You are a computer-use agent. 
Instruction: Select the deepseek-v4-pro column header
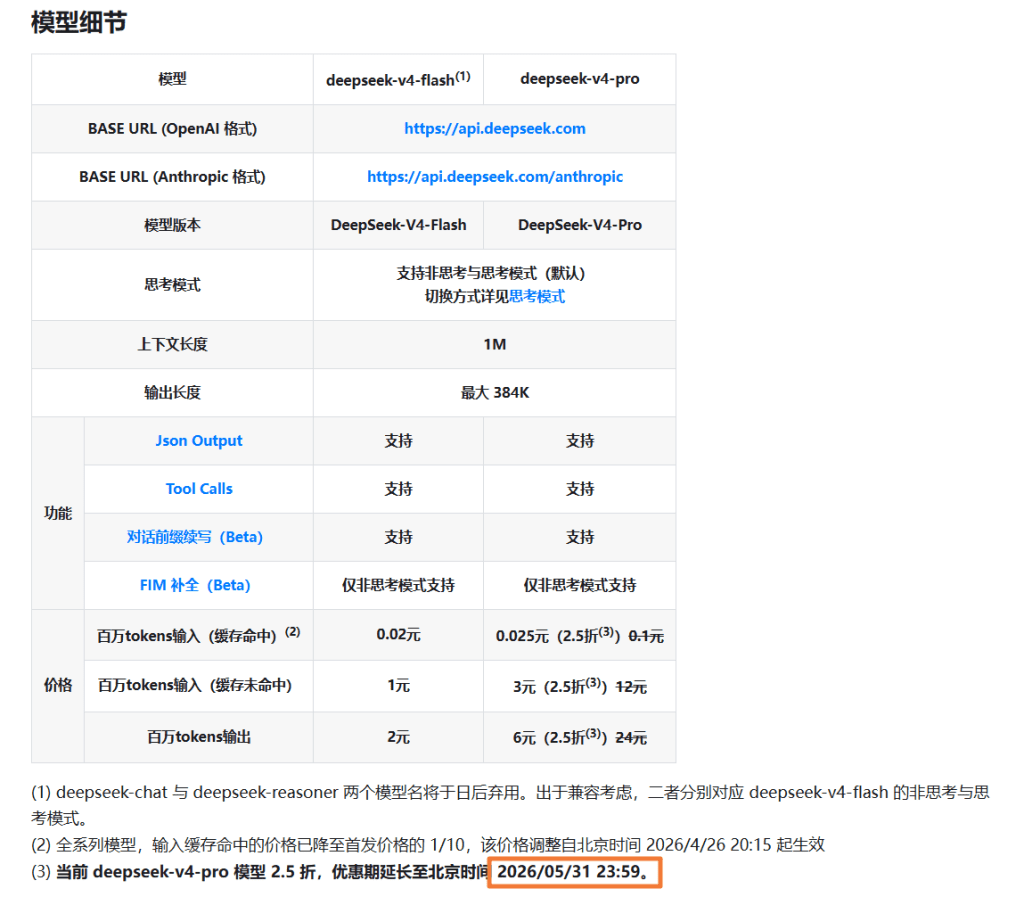point(579,79)
